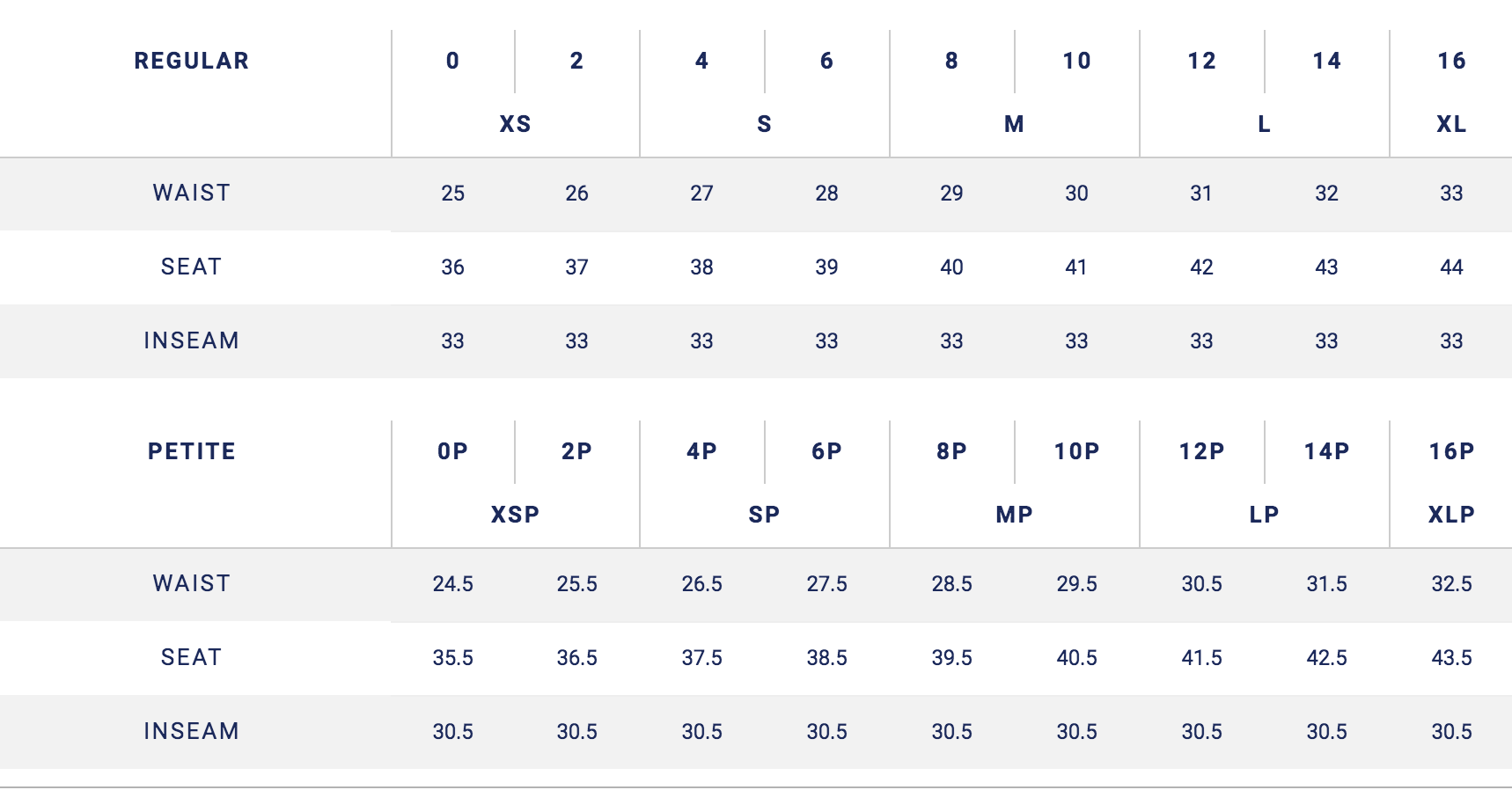Click the WAIST row label under Regular

point(191,193)
